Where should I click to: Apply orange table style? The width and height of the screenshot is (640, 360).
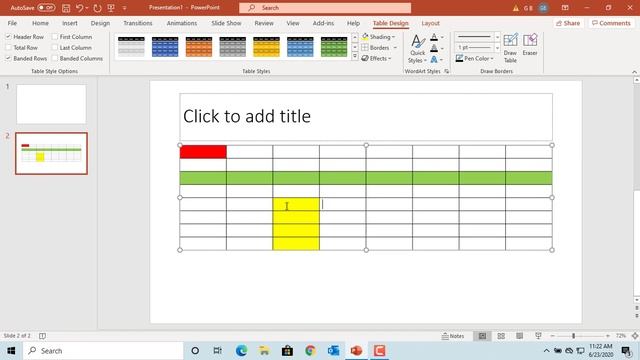[x=199, y=47]
